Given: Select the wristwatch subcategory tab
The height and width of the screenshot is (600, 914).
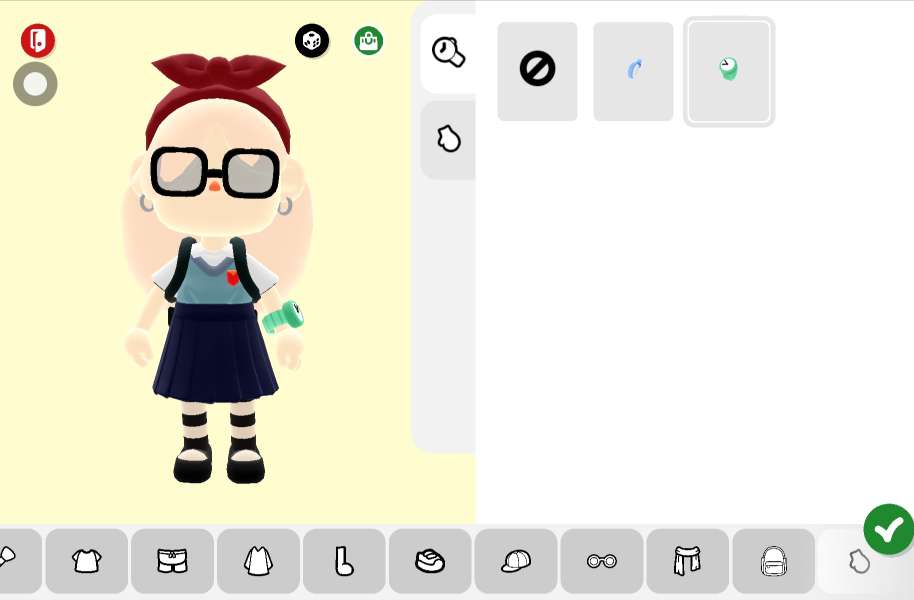Looking at the screenshot, I should 448,53.
